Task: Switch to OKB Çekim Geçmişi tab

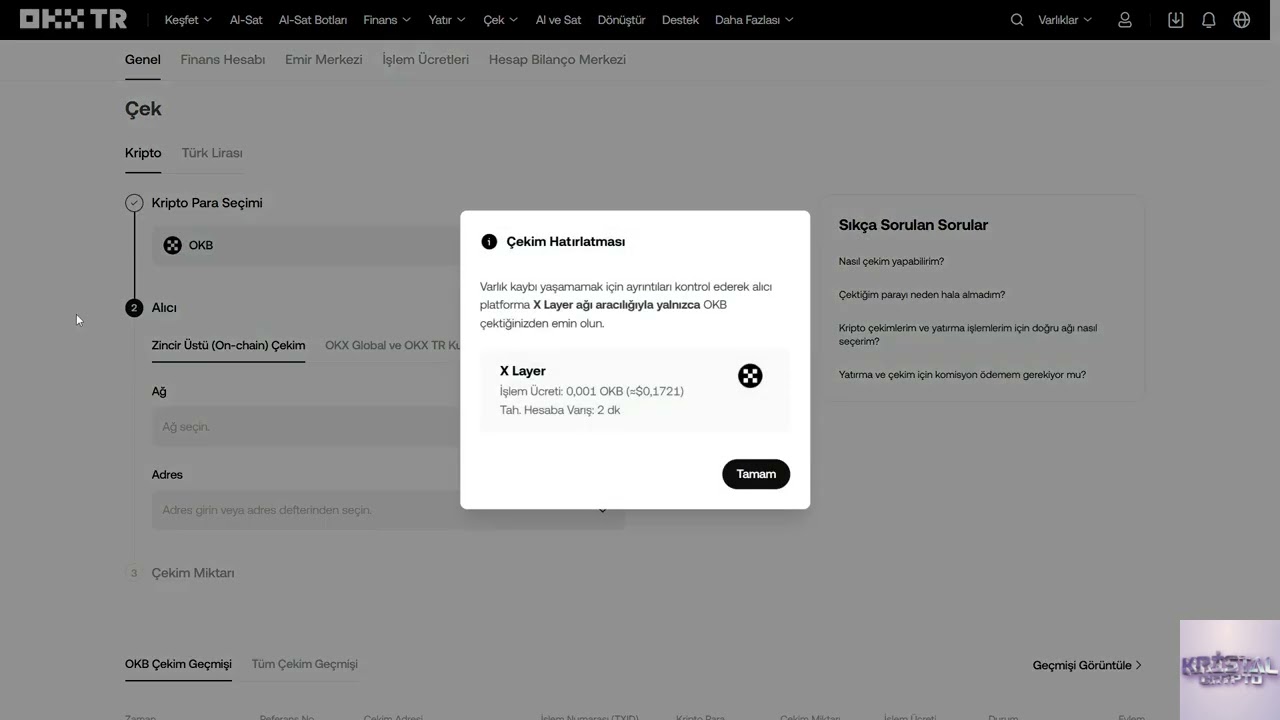Action: pos(178,664)
